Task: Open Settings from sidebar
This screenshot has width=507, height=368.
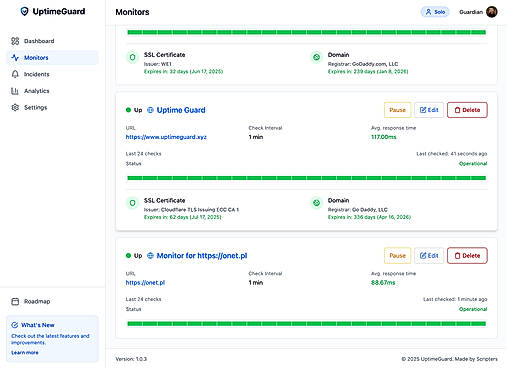Action: [x=53, y=108]
